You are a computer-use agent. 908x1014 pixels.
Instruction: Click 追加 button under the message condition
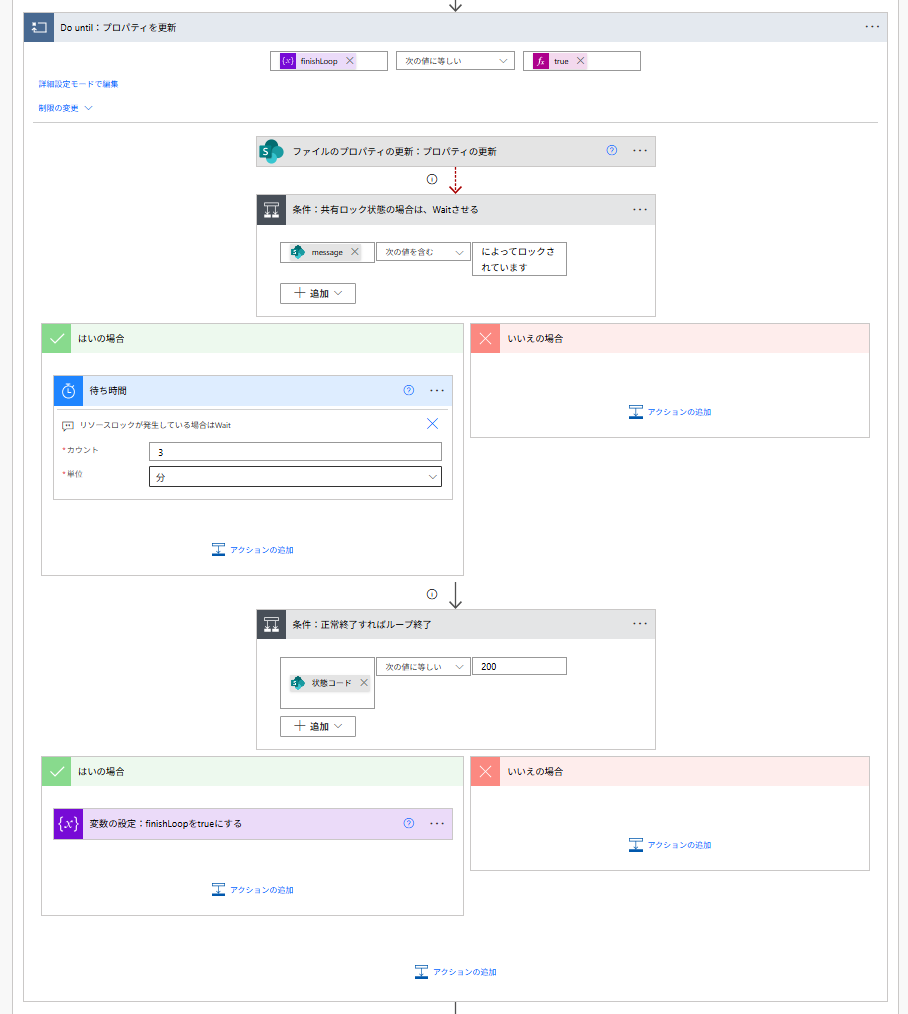[x=318, y=293]
